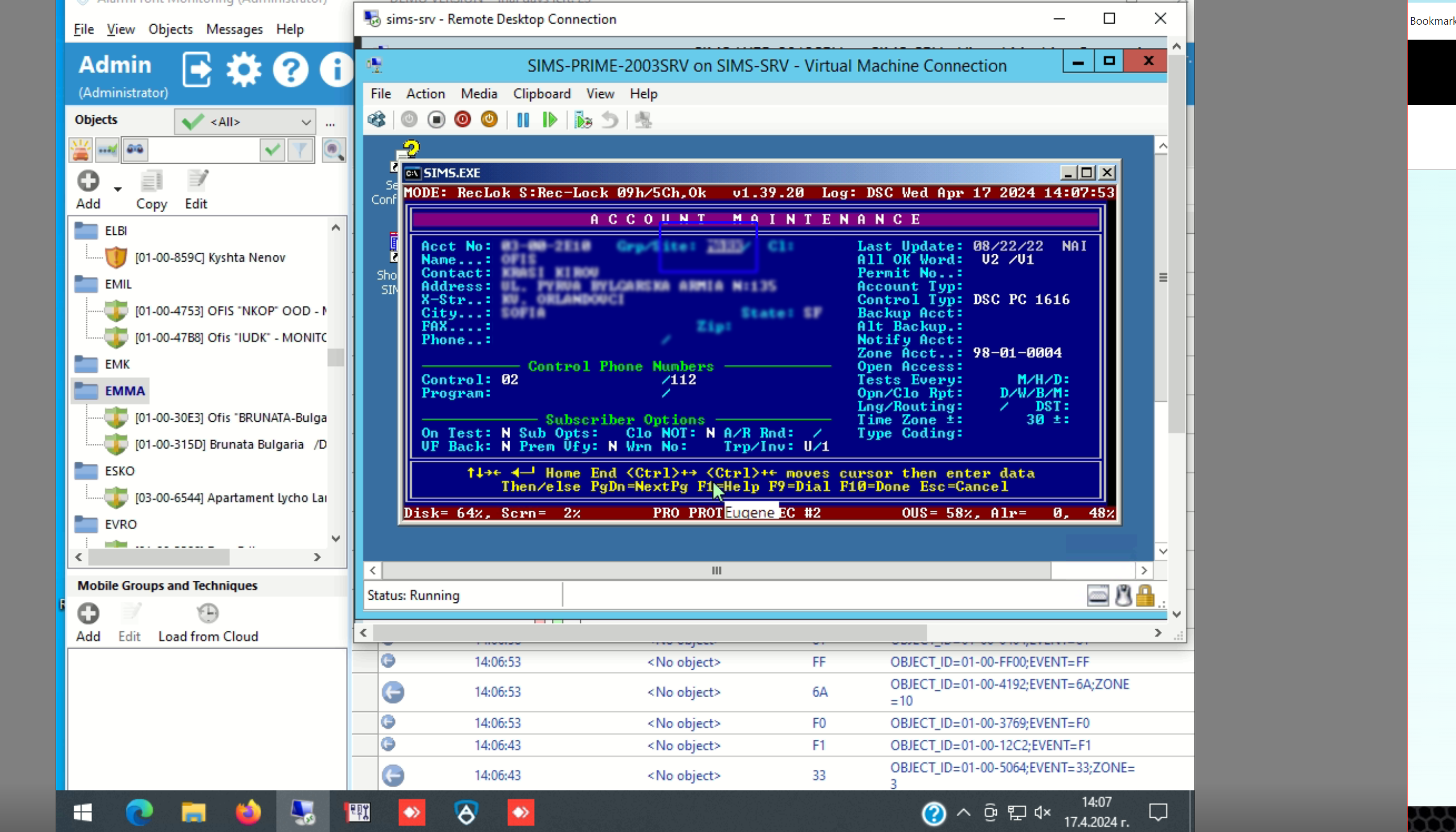Pause the virtual machine
Viewport: 1456px width, 832px height.
523,120
